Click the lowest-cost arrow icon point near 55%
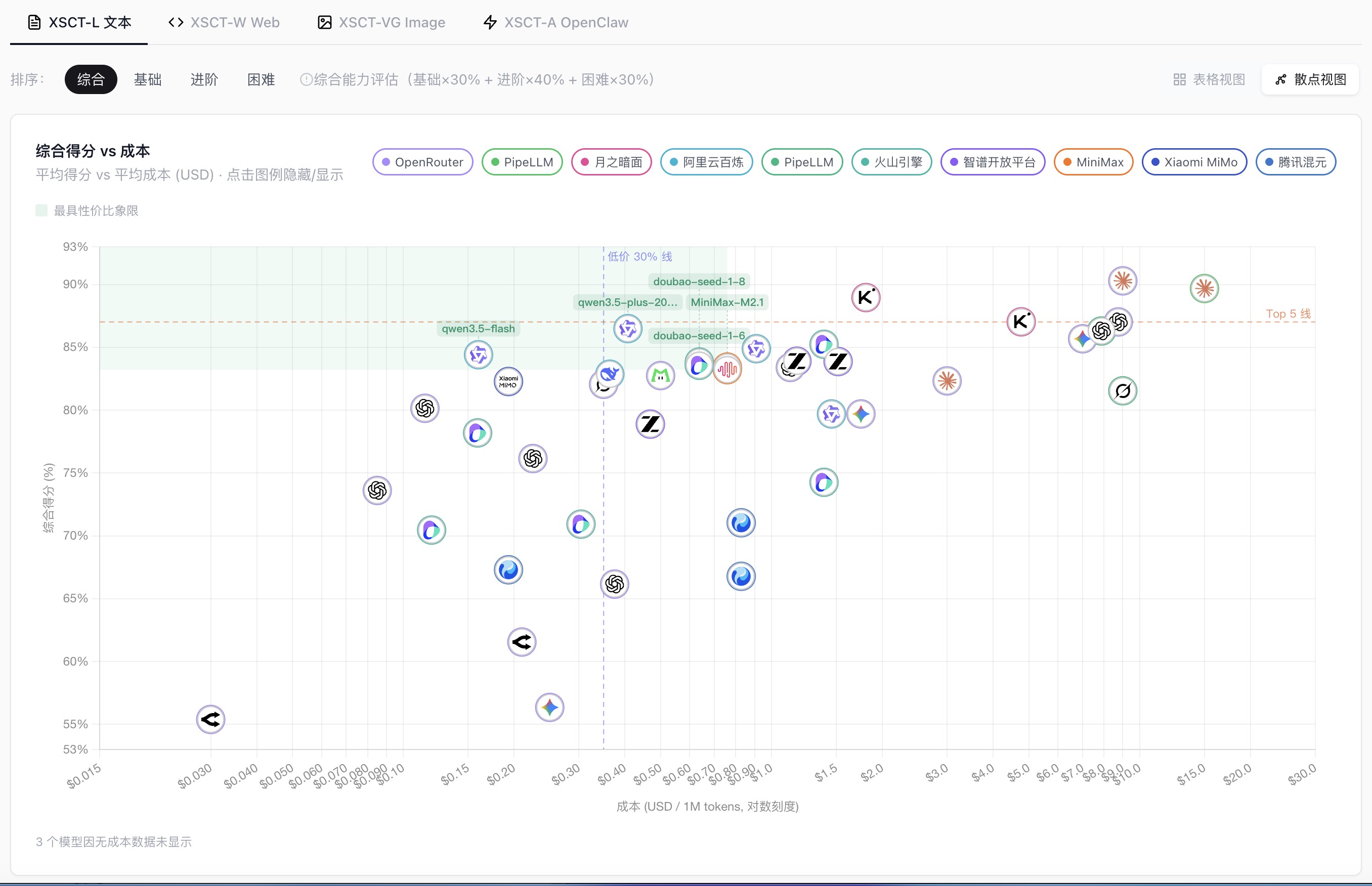This screenshot has height=886, width=1372. click(210, 719)
